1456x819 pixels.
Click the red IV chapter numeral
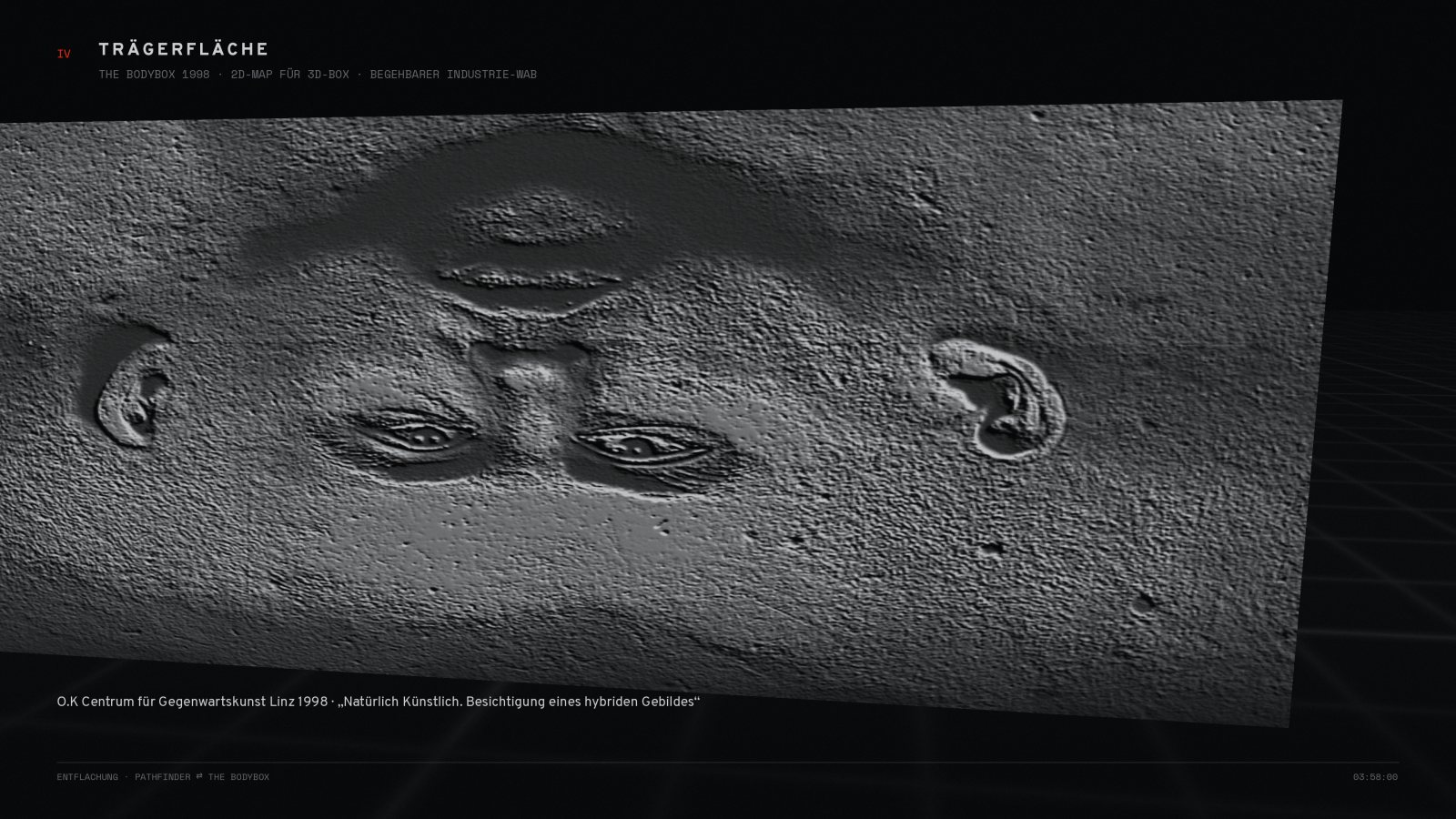pos(64,55)
